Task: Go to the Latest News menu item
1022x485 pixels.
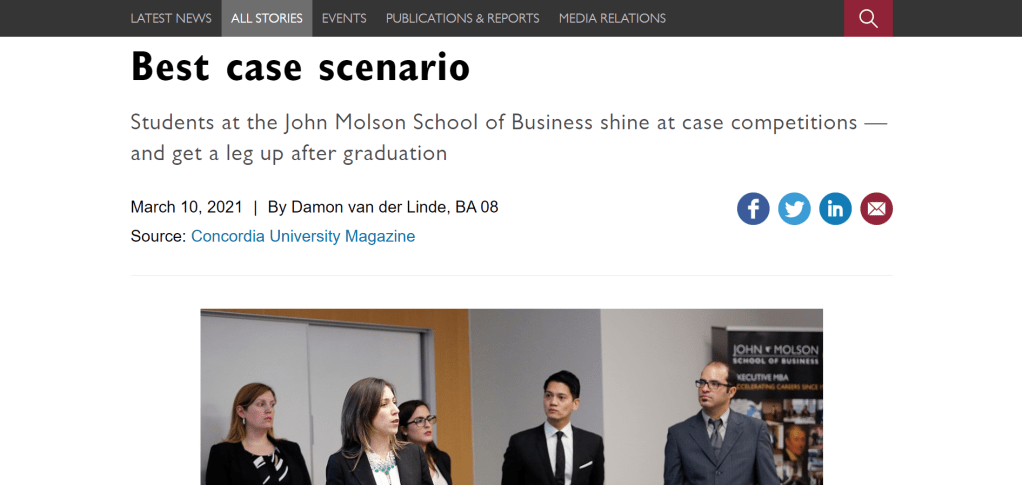Action: [x=171, y=18]
